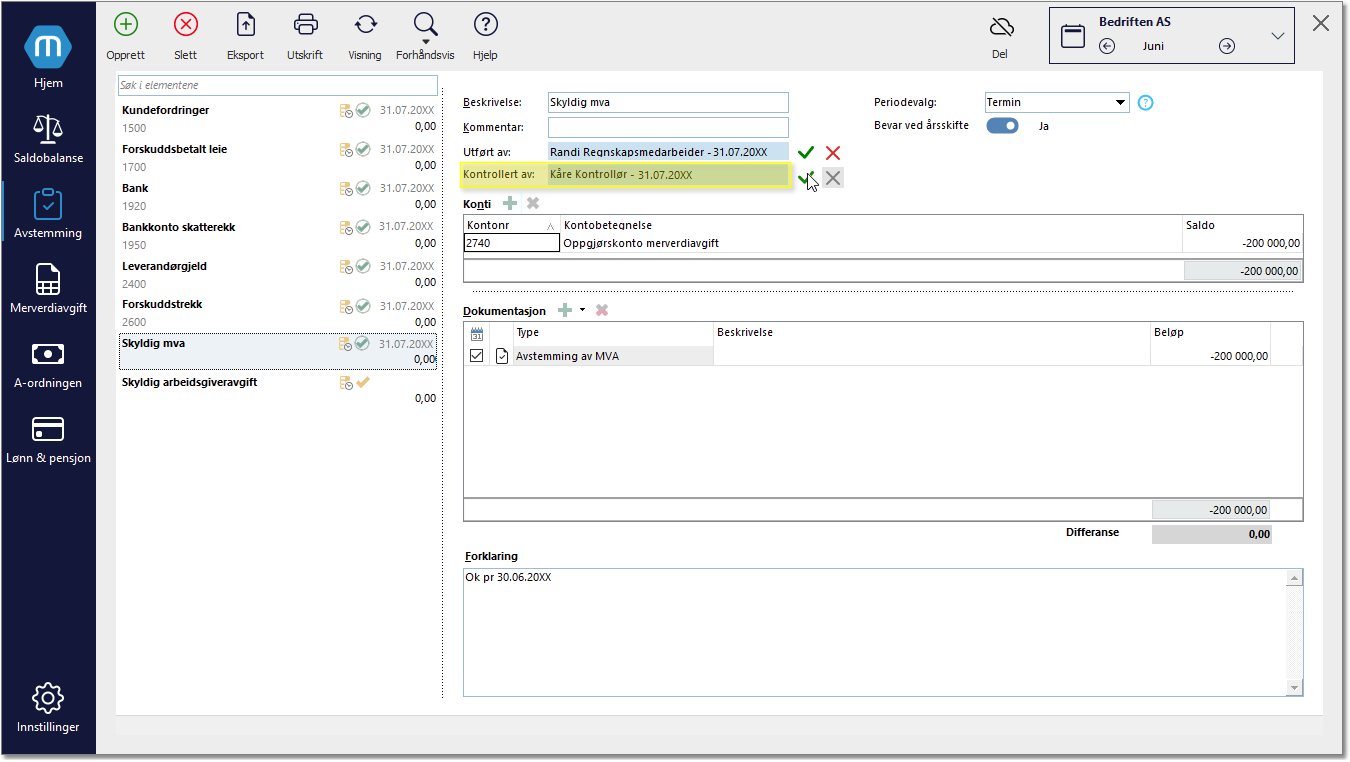Click green checkmark beside Utført av

pyautogui.click(x=806, y=152)
